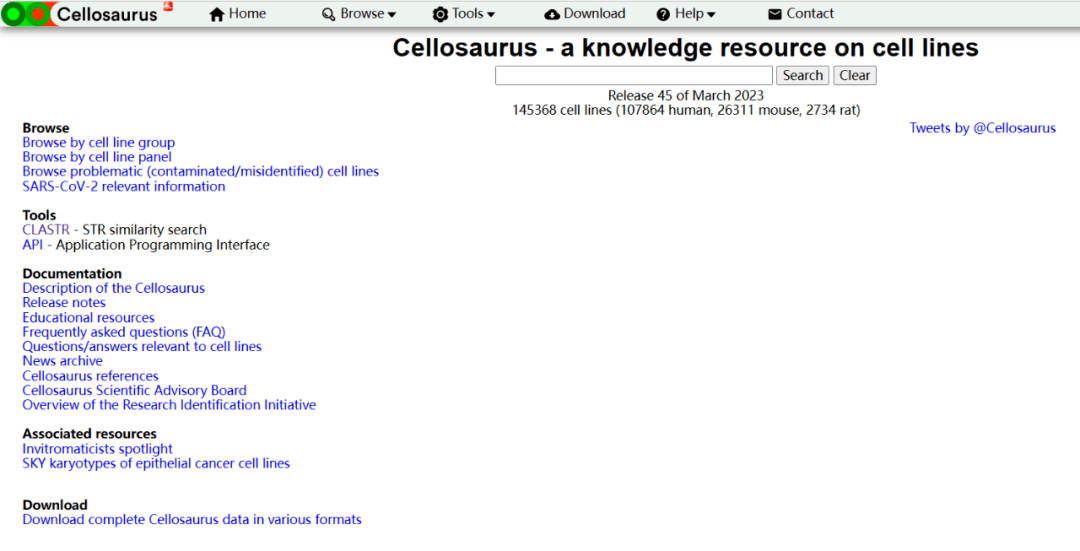
Task: Open Research Identification Initiative overview link
Action: point(169,405)
